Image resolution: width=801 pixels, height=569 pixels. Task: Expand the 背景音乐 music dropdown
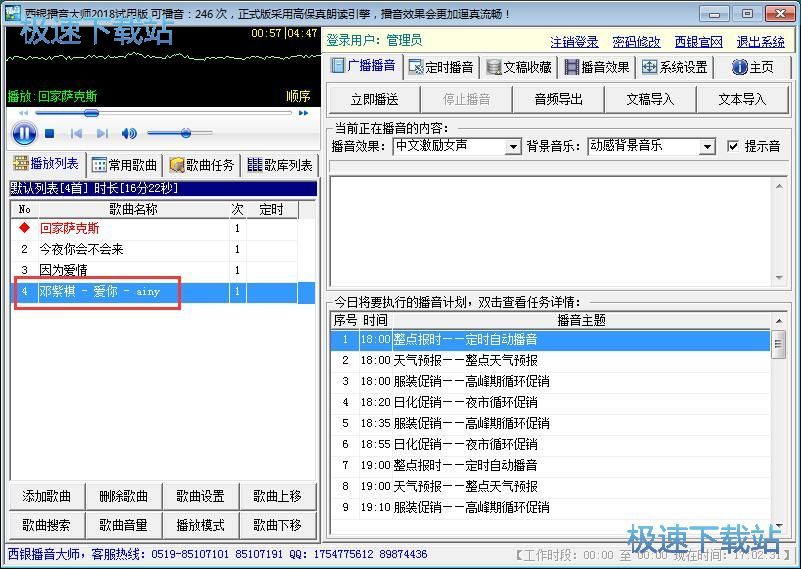click(706, 147)
